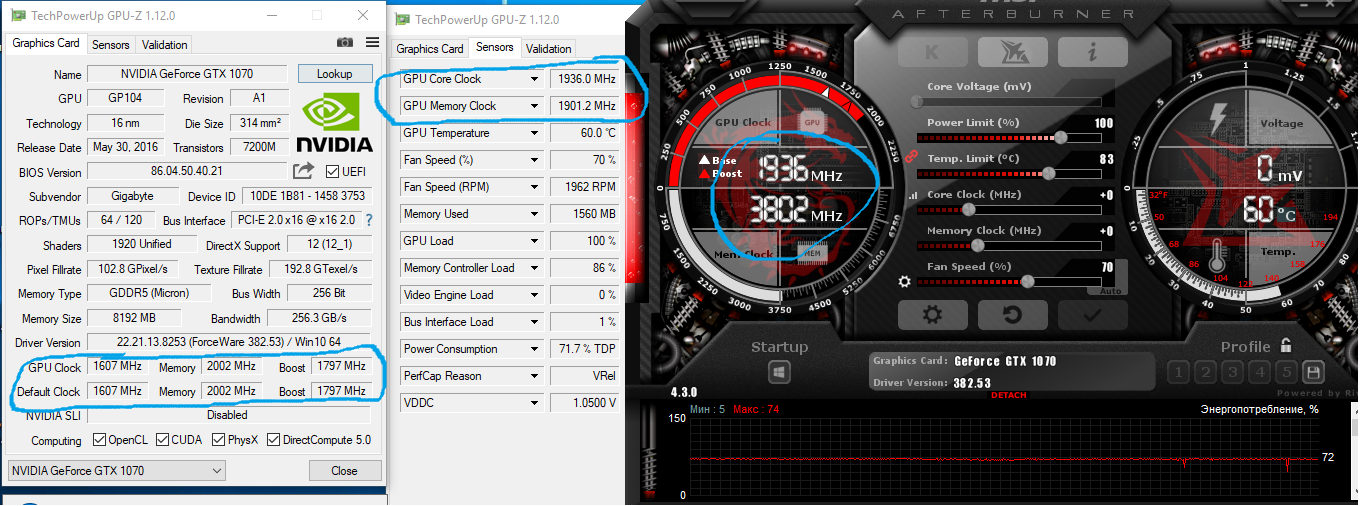The width and height of the screenshot is (1360, 506).
Task: Adjust the Core Clock slider handle
Action: [968, 209]
